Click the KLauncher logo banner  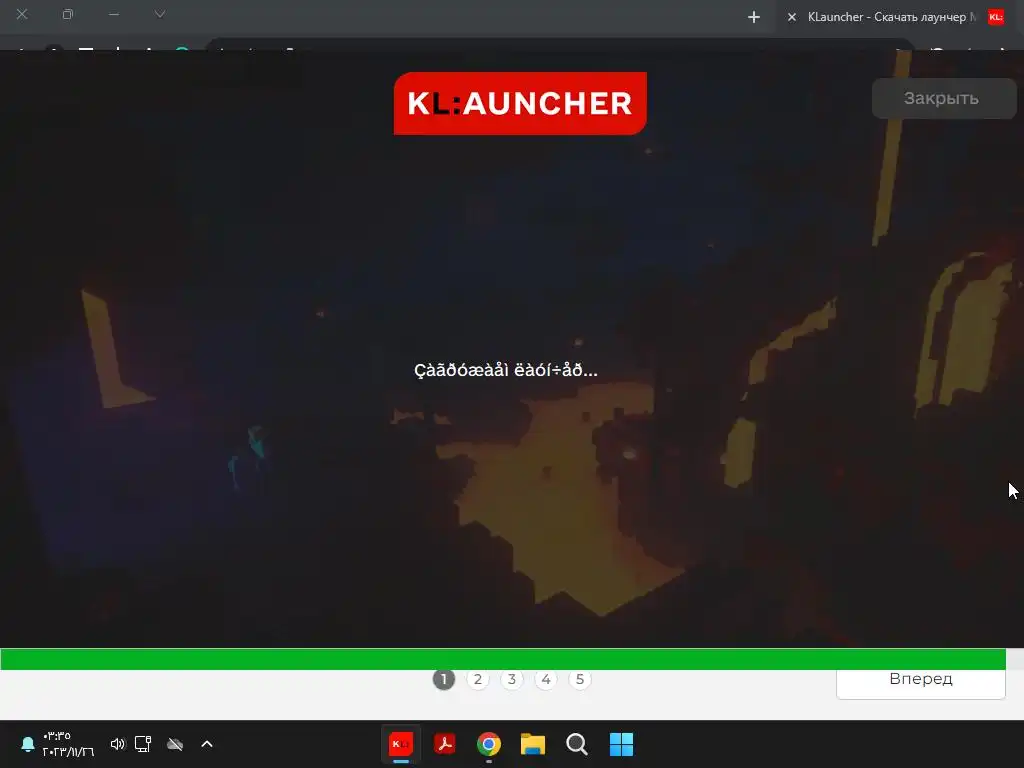[x=520, y=103]
